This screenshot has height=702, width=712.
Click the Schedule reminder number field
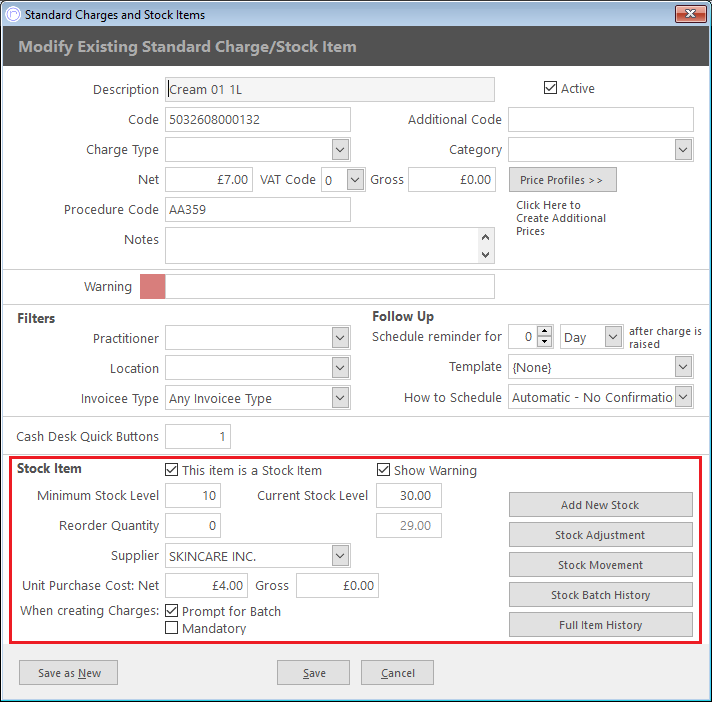coord(523,336)
